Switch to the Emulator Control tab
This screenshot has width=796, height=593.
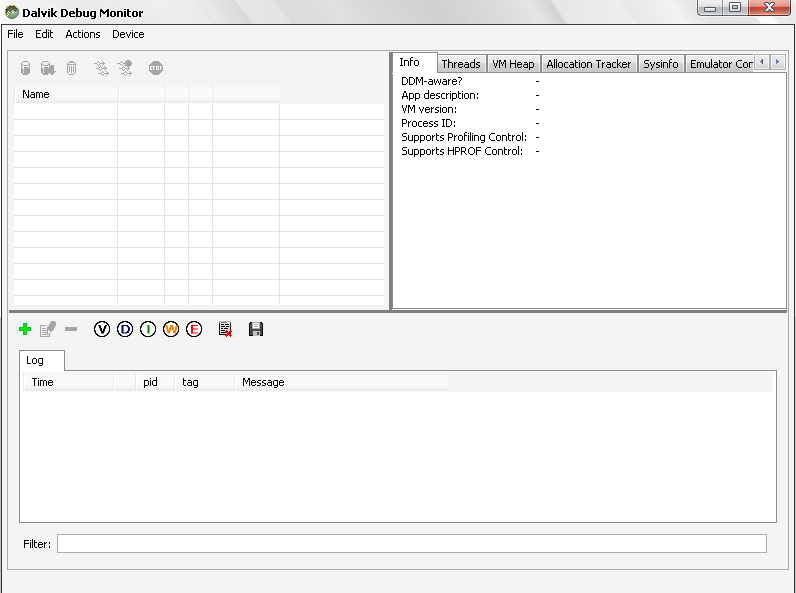click(x=719, y=64)
